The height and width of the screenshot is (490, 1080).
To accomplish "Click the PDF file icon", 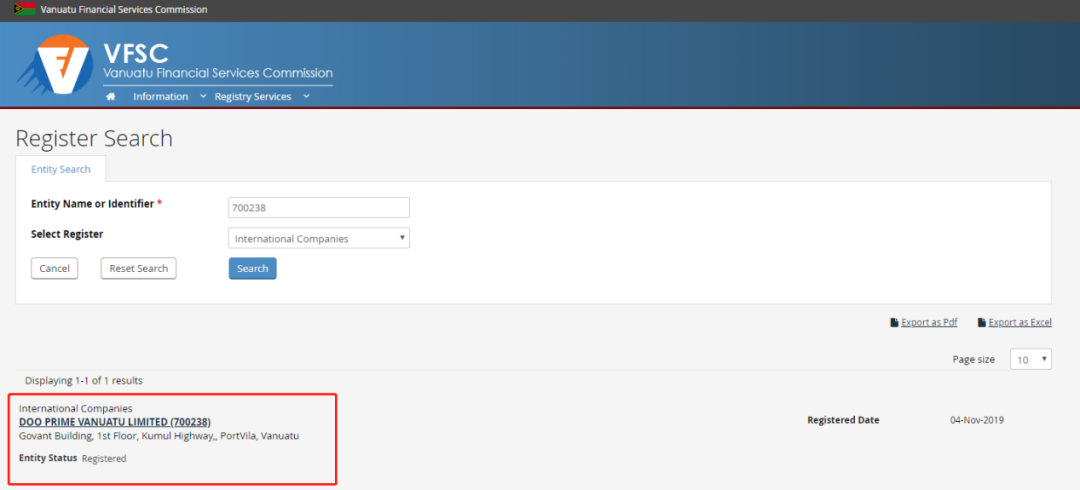I will click(894, 323).
